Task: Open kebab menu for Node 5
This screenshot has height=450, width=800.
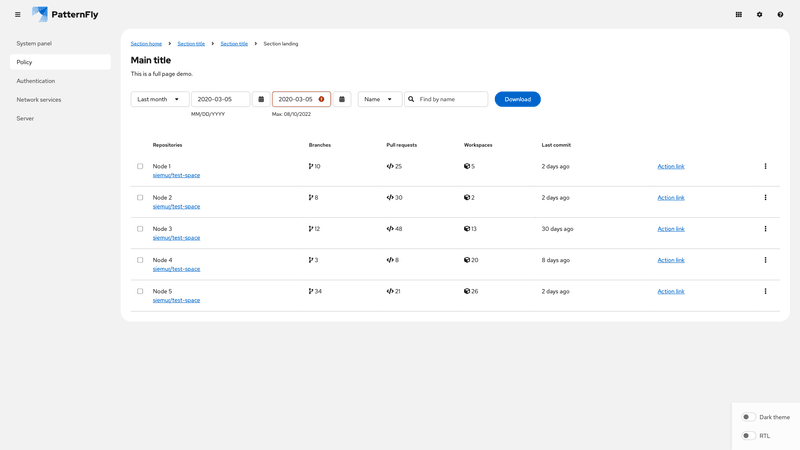Action: (x=765, y=291)
